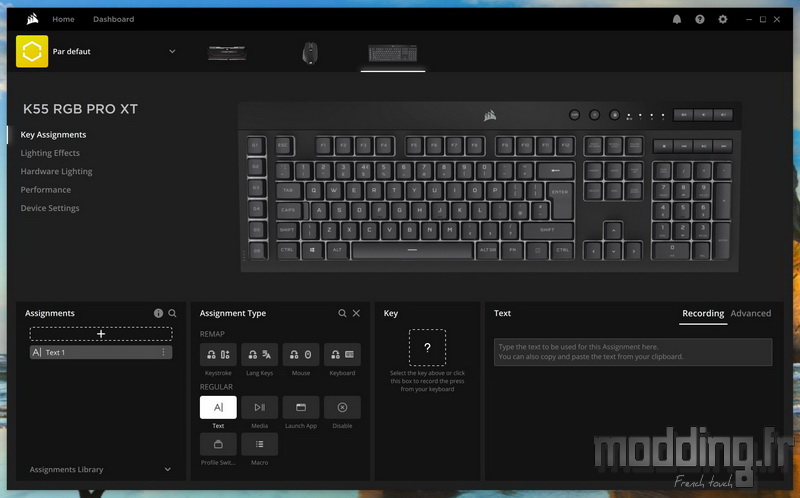Choose Media assignment type

tap(259, 407)
